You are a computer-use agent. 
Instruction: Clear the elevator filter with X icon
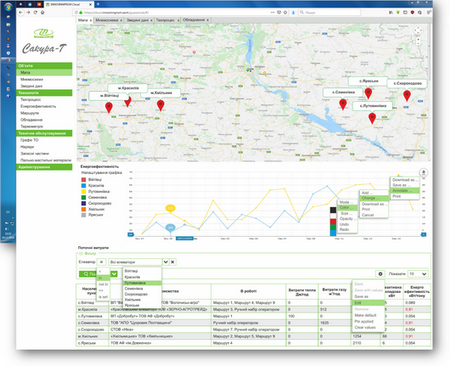tap(173, 262)
